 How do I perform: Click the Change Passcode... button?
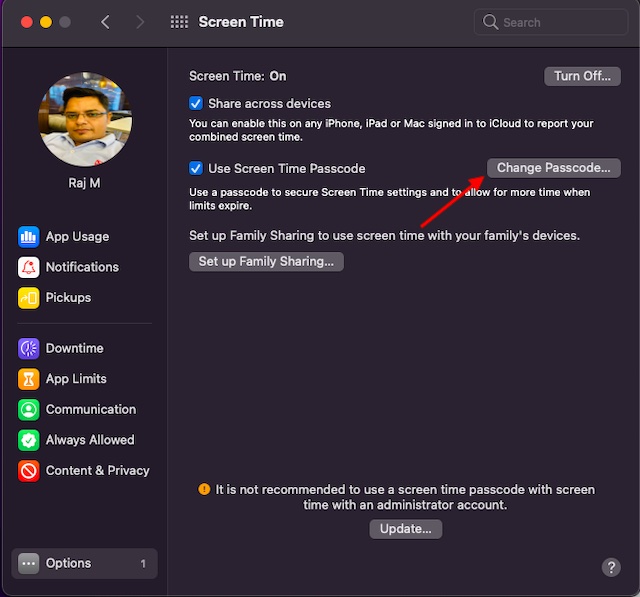[x=553, y=168]
